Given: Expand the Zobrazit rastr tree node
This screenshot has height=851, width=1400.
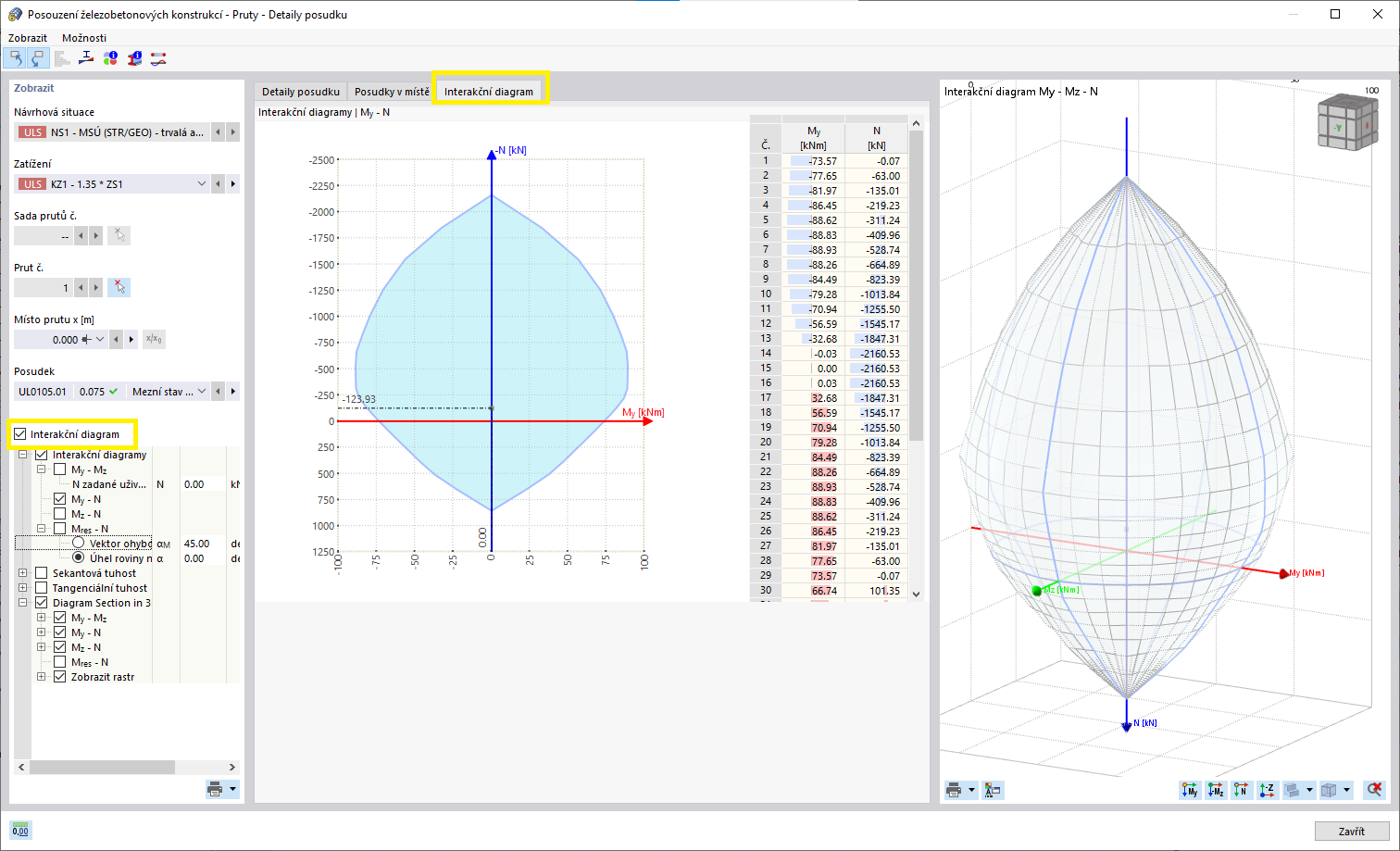Looking at the screenshot, I should tap(42, 677).
